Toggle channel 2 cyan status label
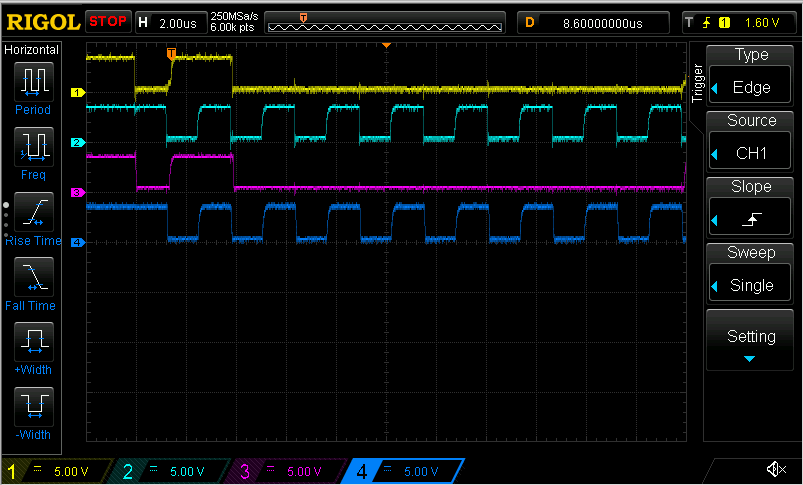This screenshot has height=485, width=803. coord(172,471)
